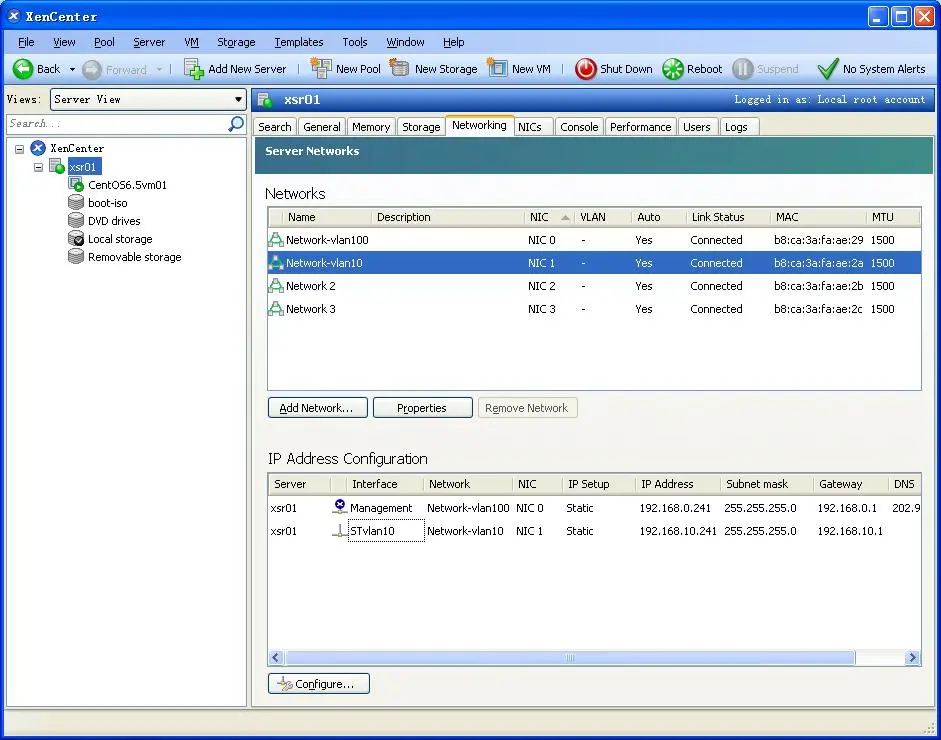
Task: Select the CentOS6.5vm01 virtual machine
Action: 126,185
